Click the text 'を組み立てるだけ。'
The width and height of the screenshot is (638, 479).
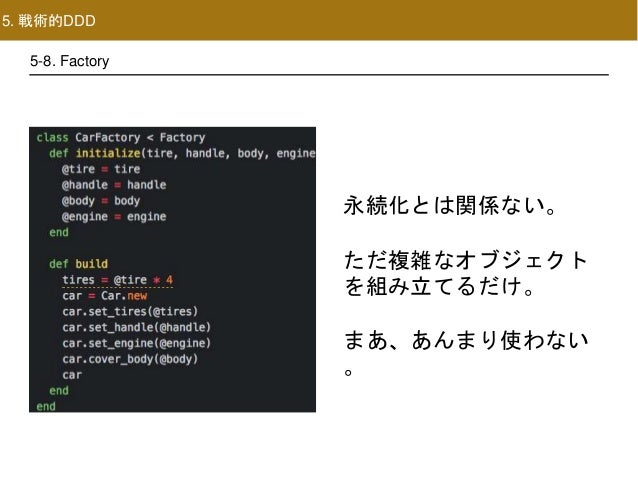point(439,286)
